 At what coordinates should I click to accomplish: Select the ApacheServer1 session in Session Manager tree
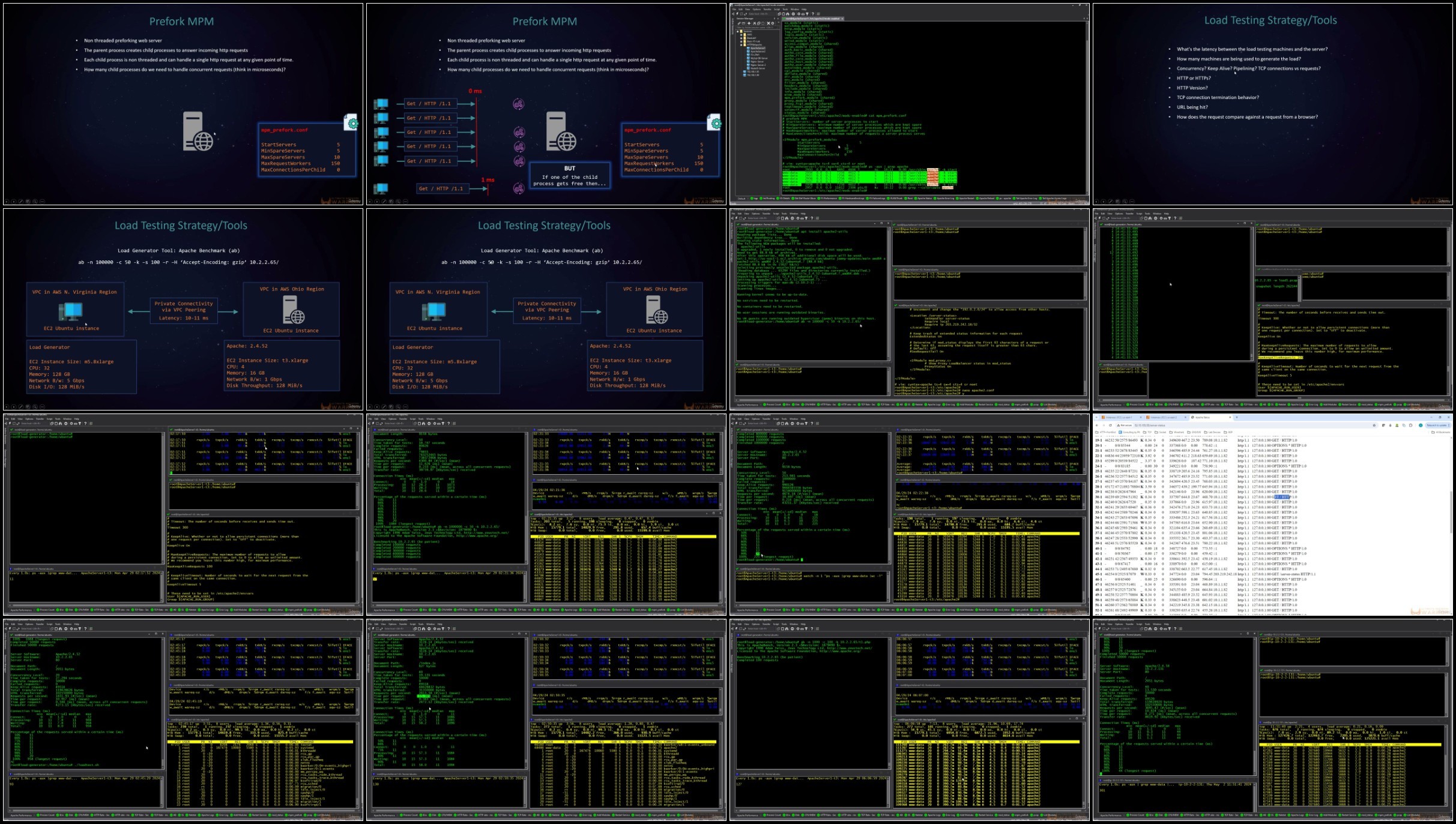tap(757, 48)
